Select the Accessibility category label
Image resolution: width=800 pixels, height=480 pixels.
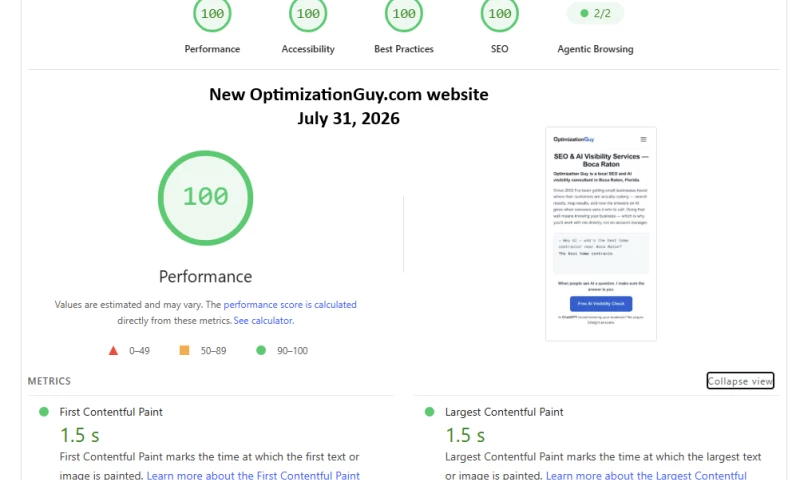pos(308,49)
